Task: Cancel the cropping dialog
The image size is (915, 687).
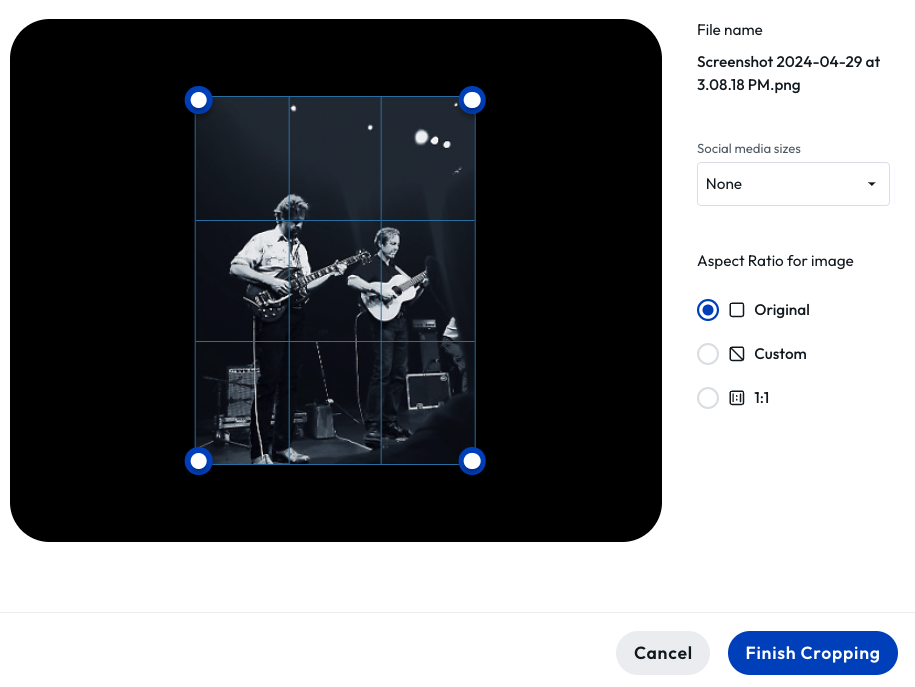Action: tap(663, 653)
